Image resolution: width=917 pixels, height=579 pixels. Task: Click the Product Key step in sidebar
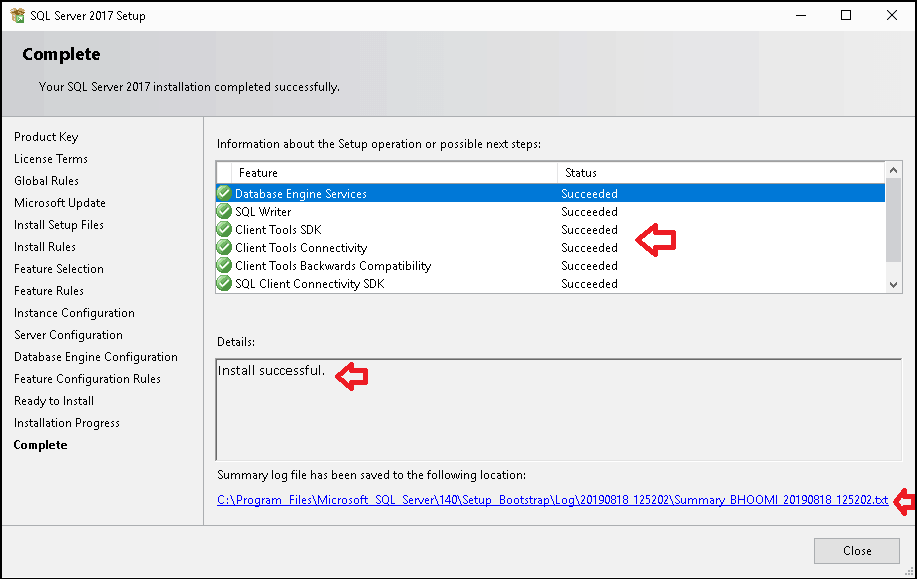click(x=46, y=136)
